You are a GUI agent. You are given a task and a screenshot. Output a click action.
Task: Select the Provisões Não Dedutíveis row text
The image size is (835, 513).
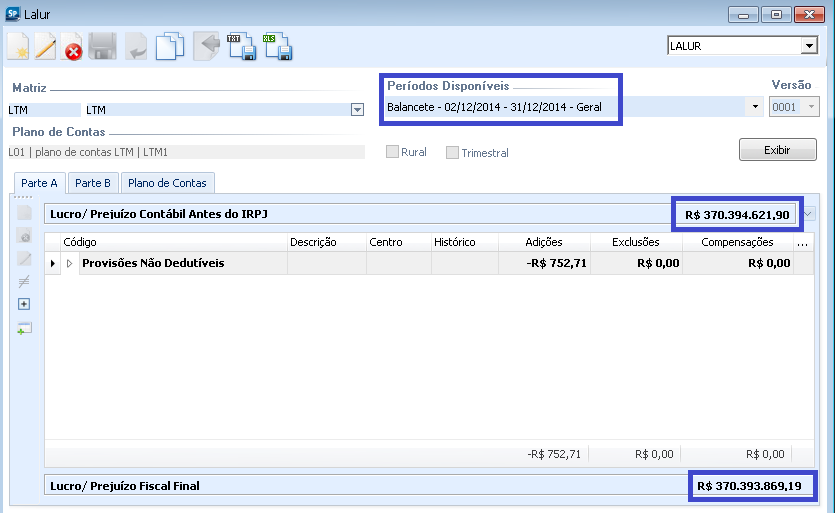(153, 263)
